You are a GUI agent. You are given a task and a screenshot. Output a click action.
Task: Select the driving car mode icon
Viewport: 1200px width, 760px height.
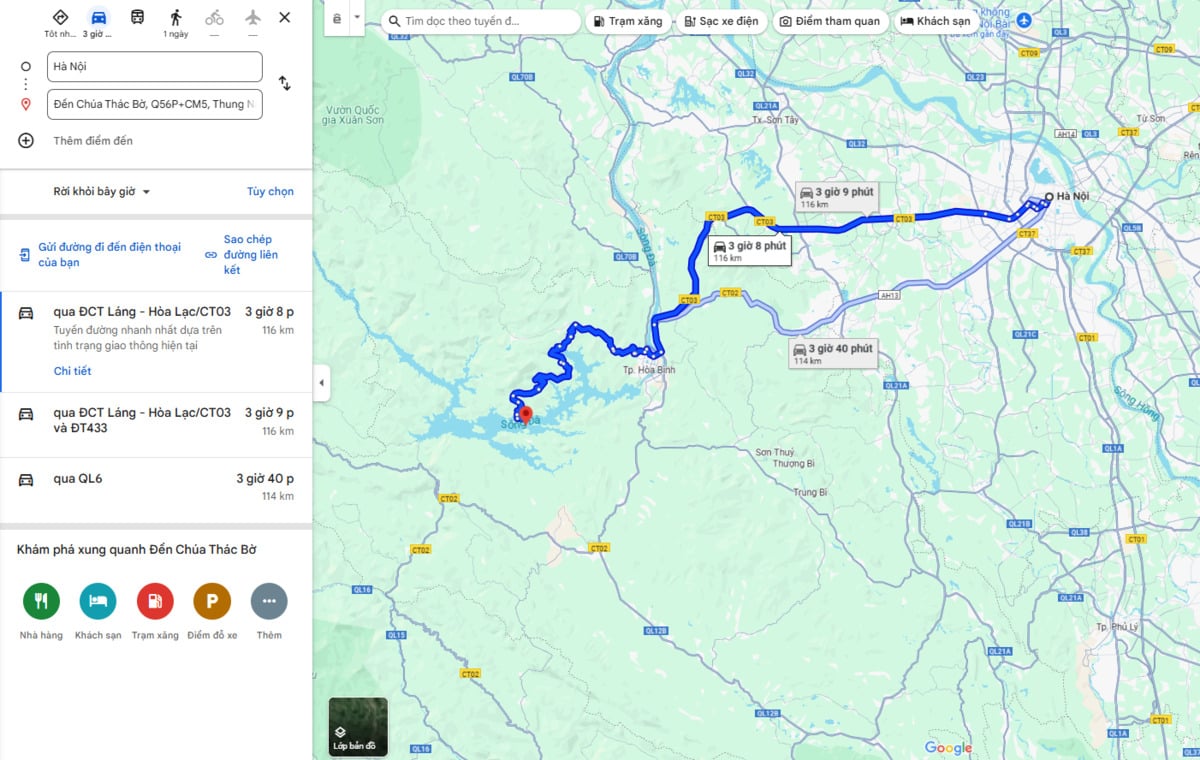tap(98, 17)
